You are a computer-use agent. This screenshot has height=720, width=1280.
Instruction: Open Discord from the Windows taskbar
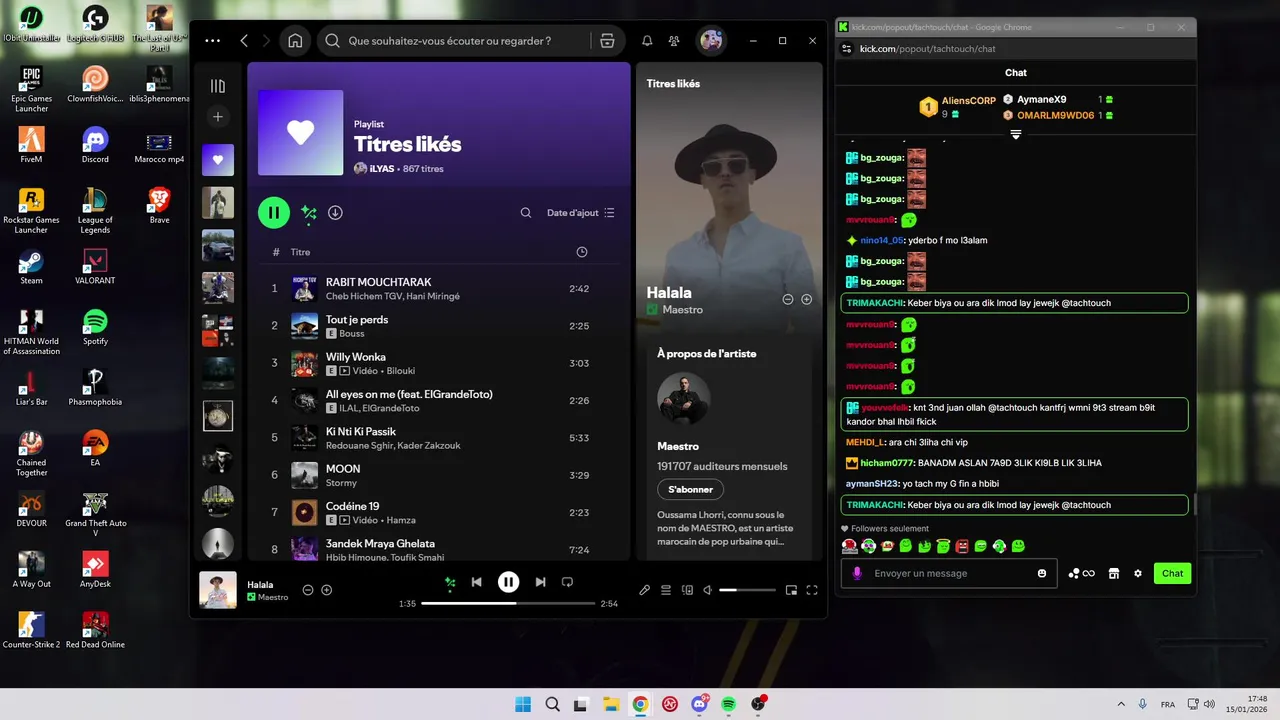tap(699, 704)
